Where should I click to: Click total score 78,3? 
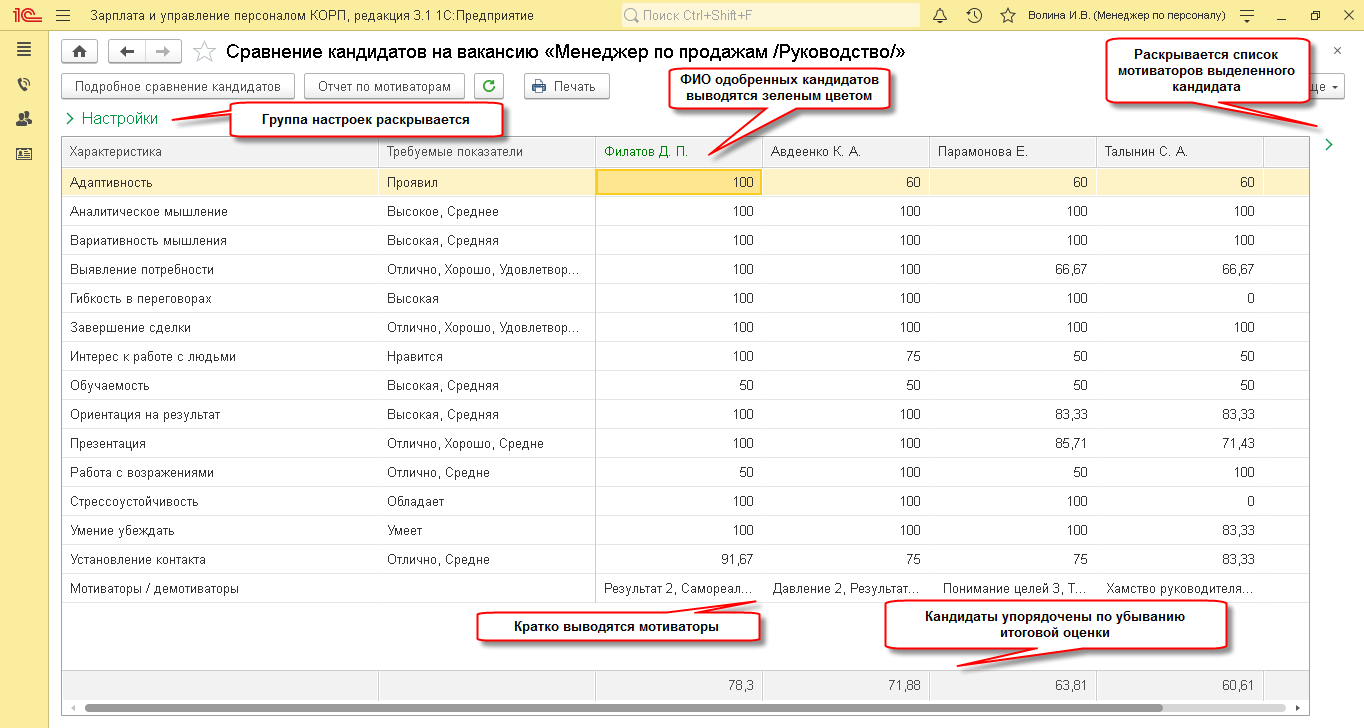(x=679, y=685)
